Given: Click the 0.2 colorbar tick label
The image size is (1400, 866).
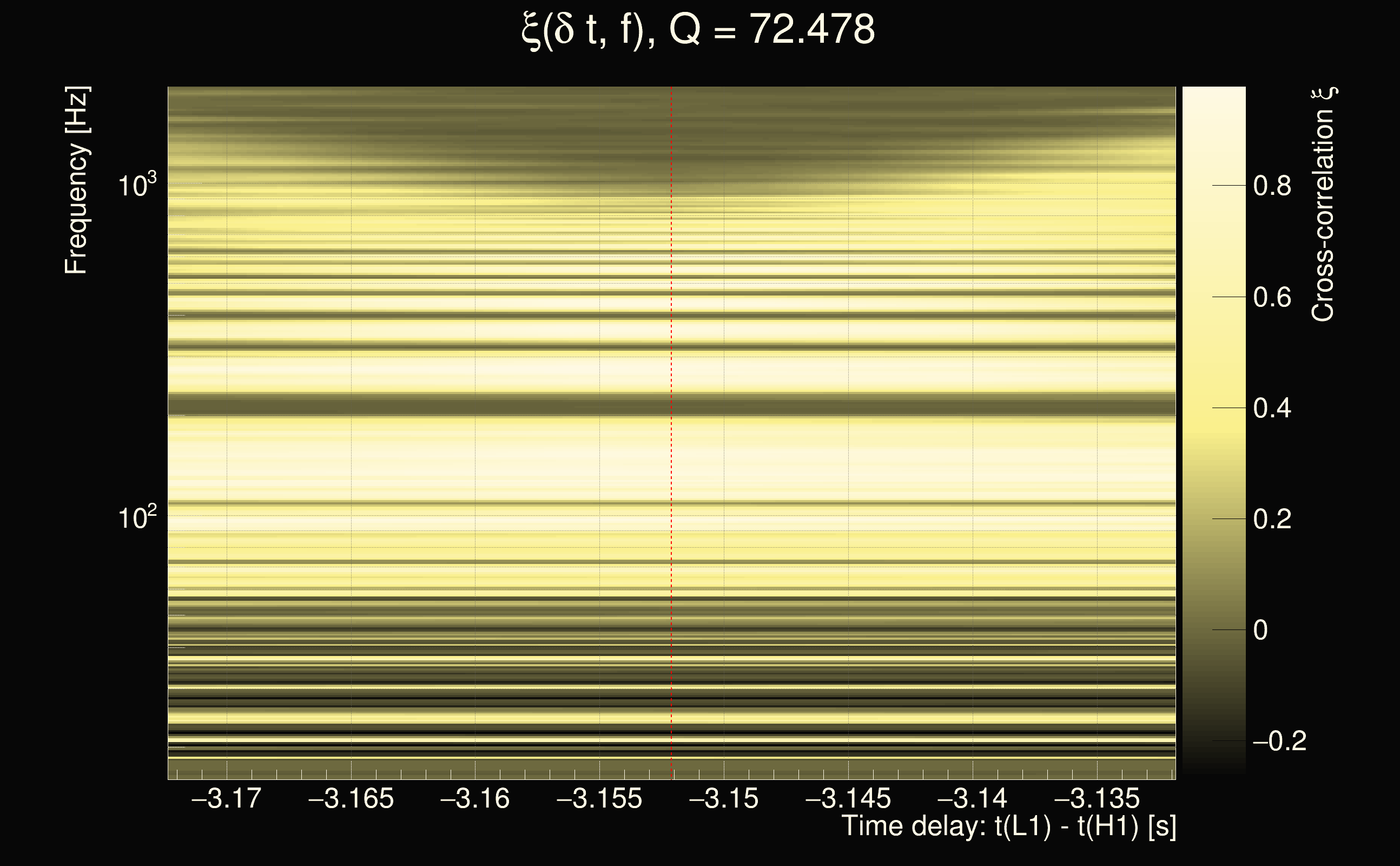Looking at the screenshot, I should click(x=1272, y=520).
